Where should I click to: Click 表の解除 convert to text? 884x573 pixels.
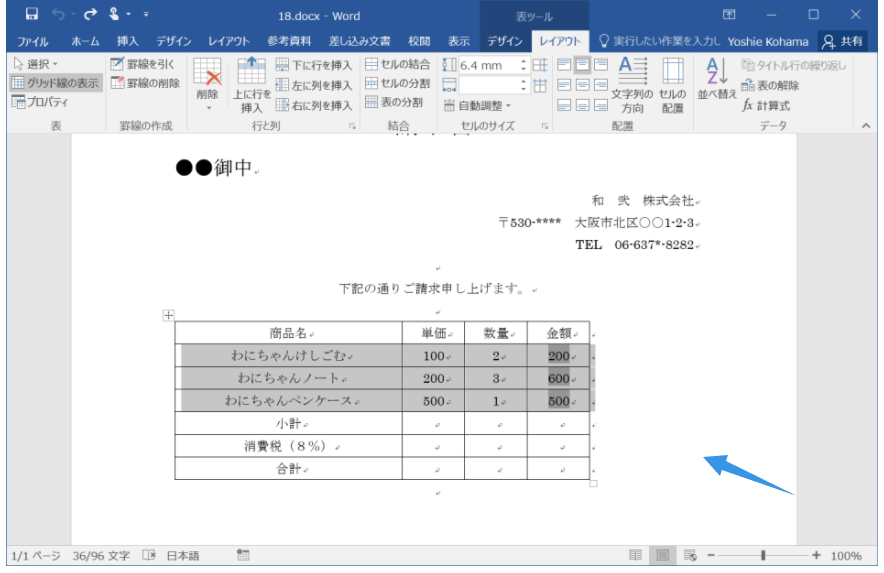770,85
